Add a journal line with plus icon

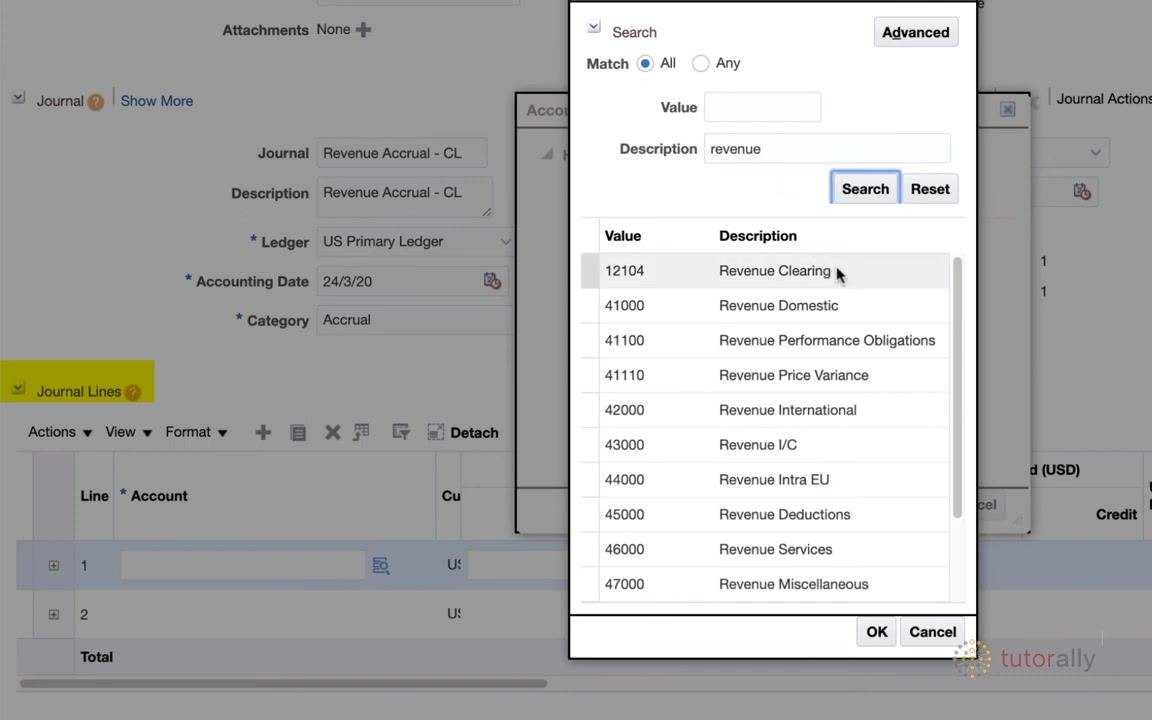(x=263, y=432)
